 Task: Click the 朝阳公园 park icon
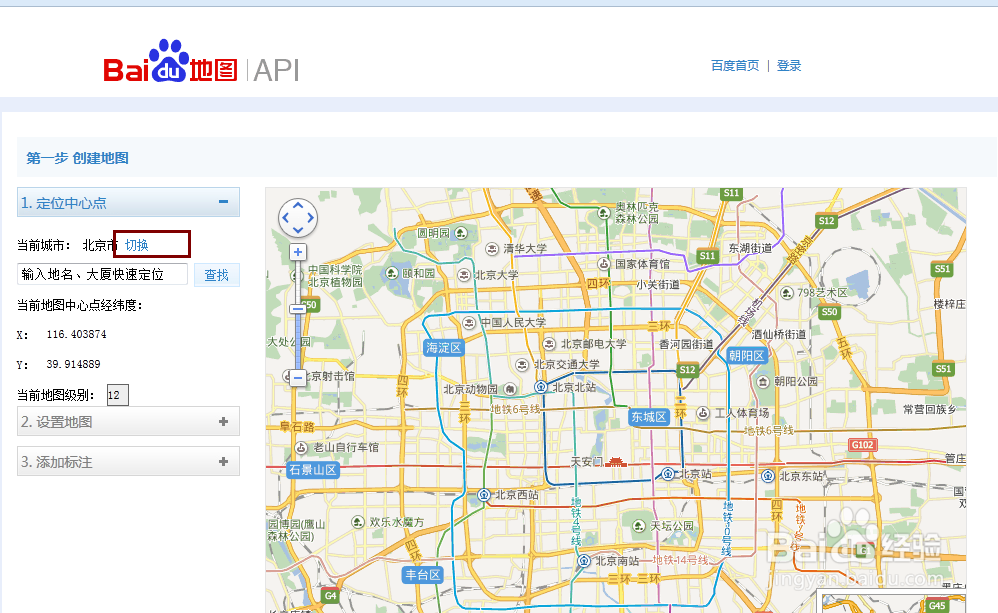click(x=763, y=381)
